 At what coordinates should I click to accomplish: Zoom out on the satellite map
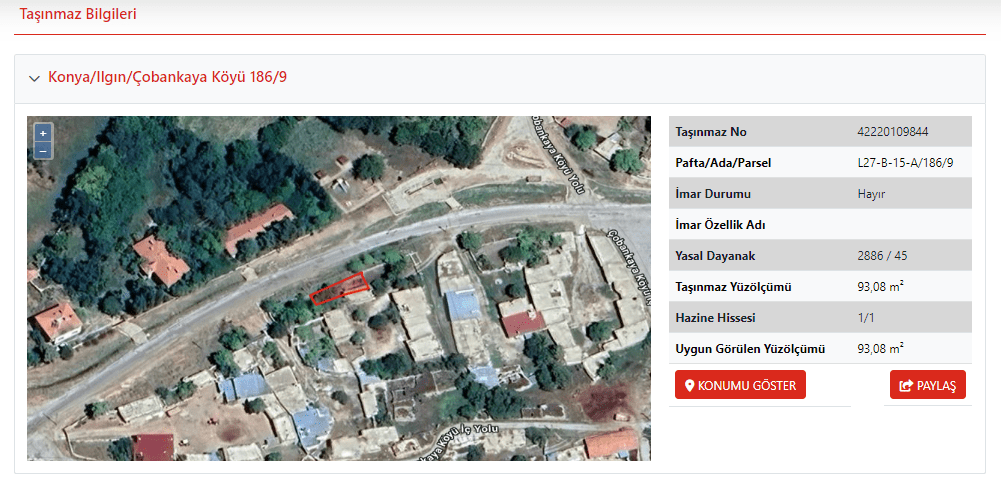pyautogui.click(x=42, y=150)
